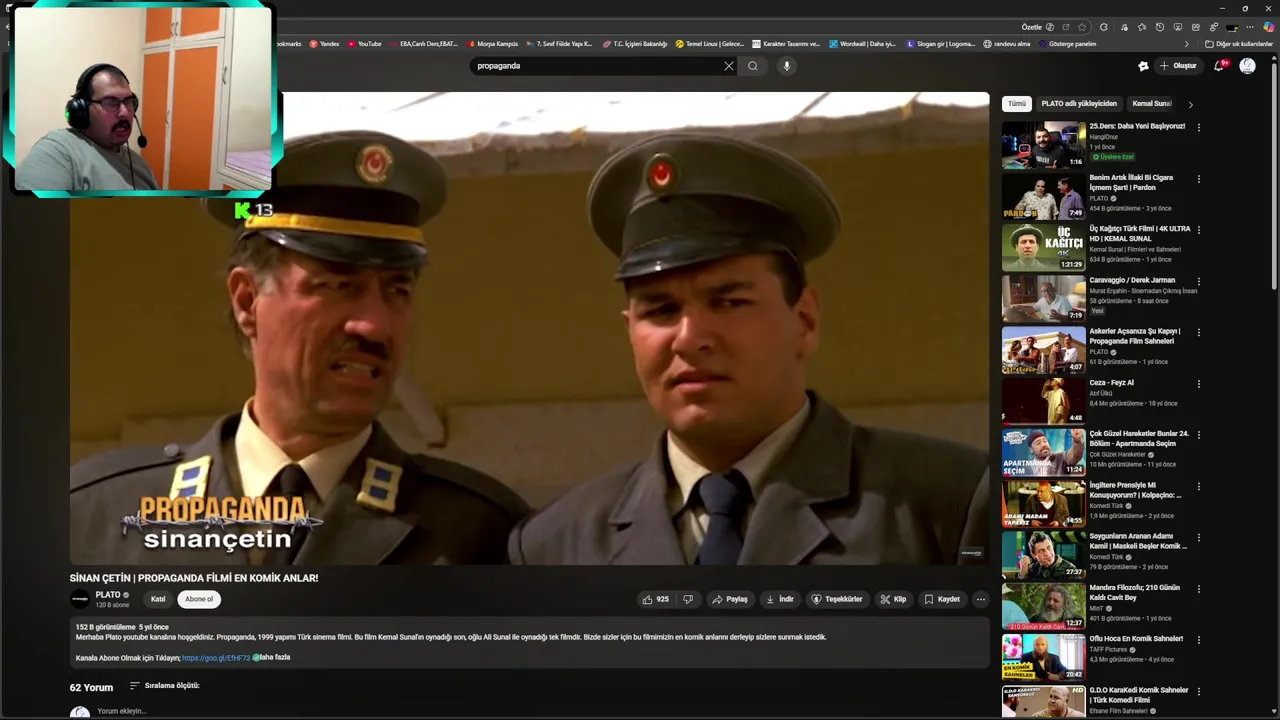This screenshot has width=1280, height=720.
Task: Start voice search with microphone icon
Action: tap(787, 66)
